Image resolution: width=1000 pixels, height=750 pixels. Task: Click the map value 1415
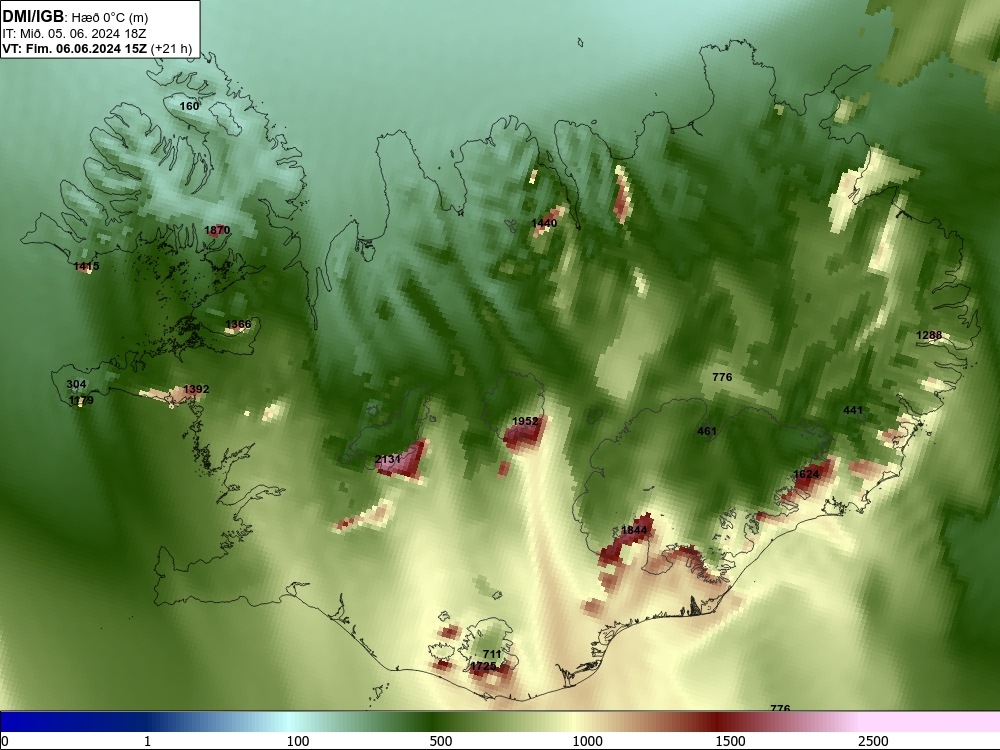(x=86, y=267)
